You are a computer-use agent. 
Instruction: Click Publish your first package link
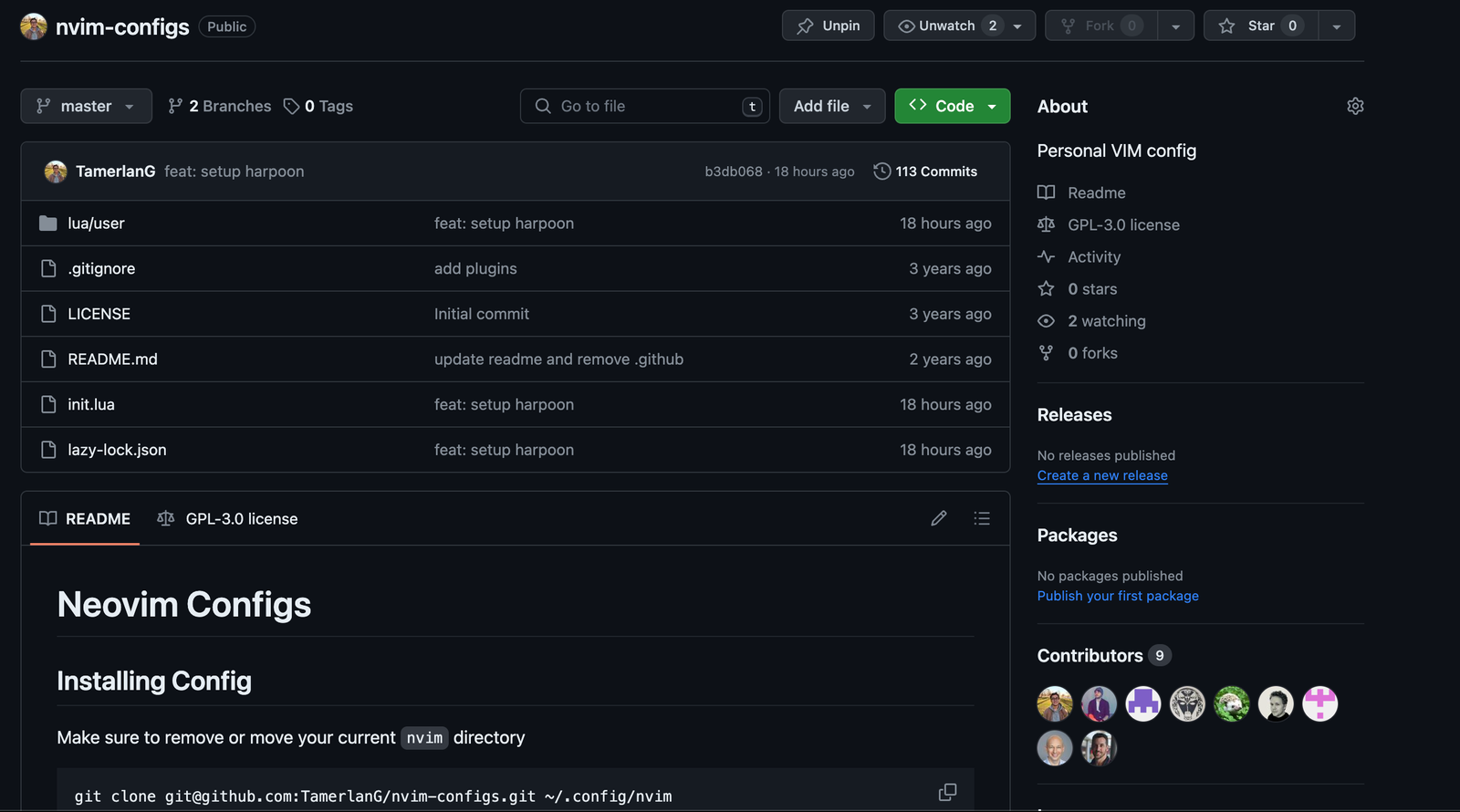(x=1118, y=596)
